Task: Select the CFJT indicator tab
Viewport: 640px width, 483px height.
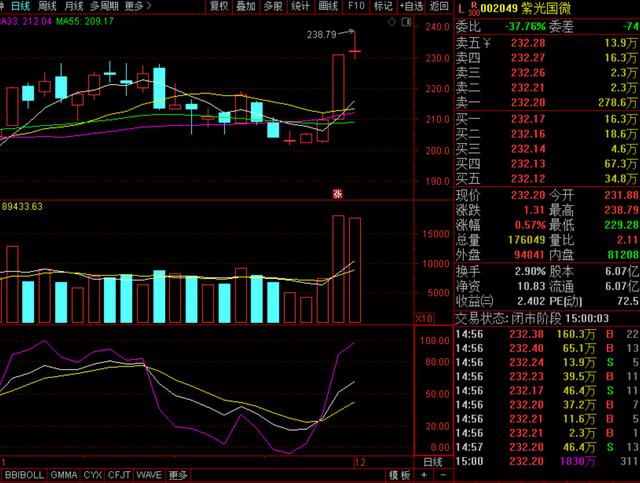Action: pyautogui.click(x=119, y=475)
